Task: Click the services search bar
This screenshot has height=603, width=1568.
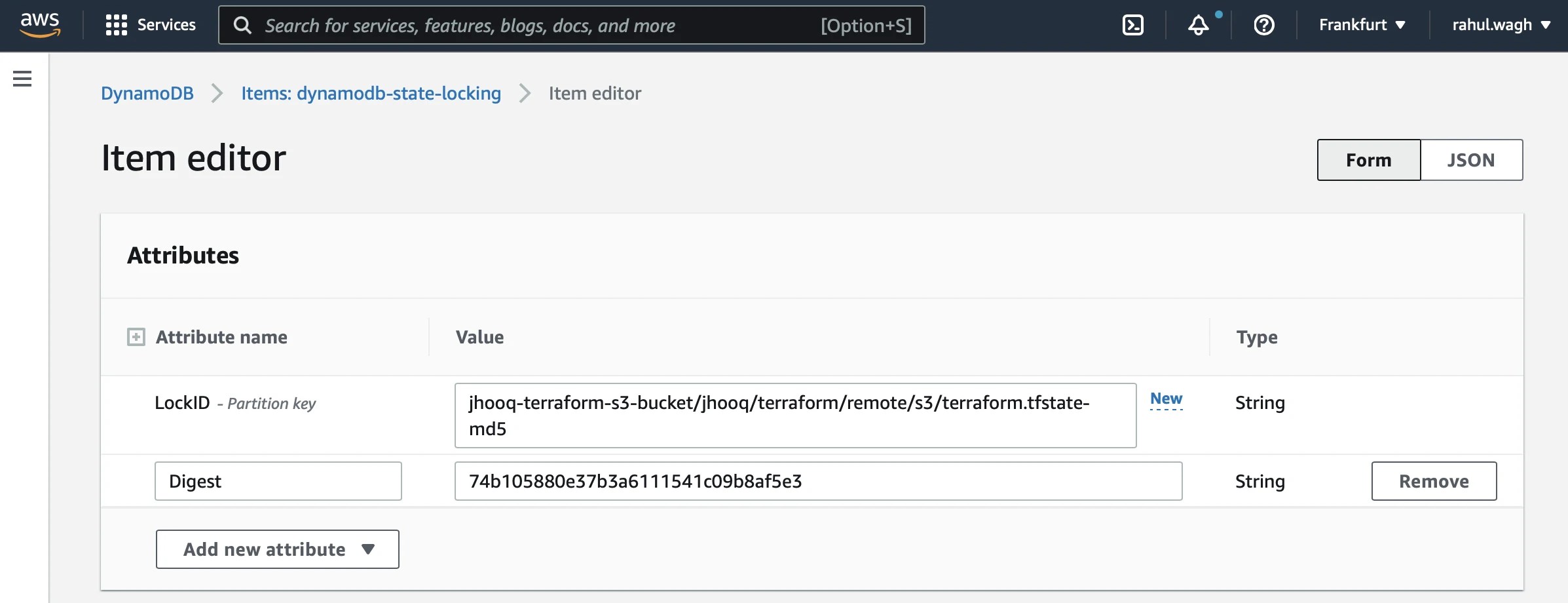Action: [570, 25]
